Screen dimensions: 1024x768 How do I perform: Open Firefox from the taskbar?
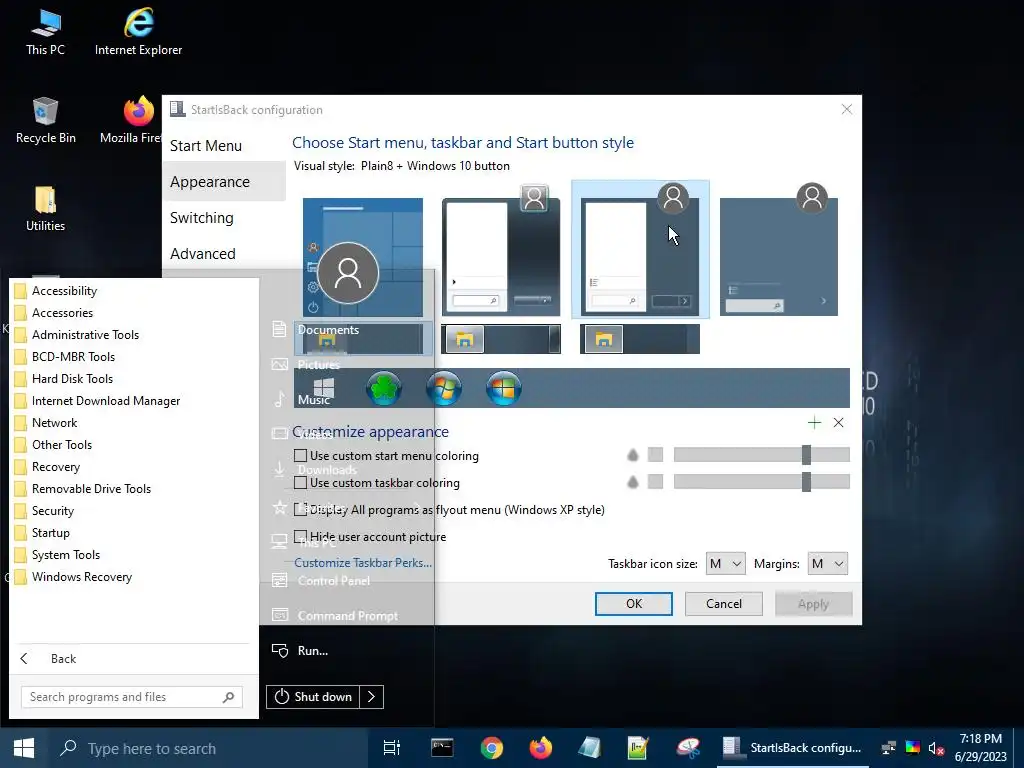[541, 748]
